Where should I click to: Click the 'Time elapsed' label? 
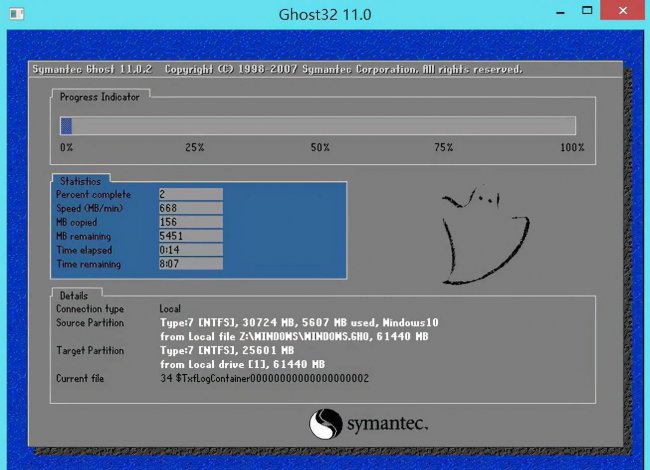click(x=84, y=250)
